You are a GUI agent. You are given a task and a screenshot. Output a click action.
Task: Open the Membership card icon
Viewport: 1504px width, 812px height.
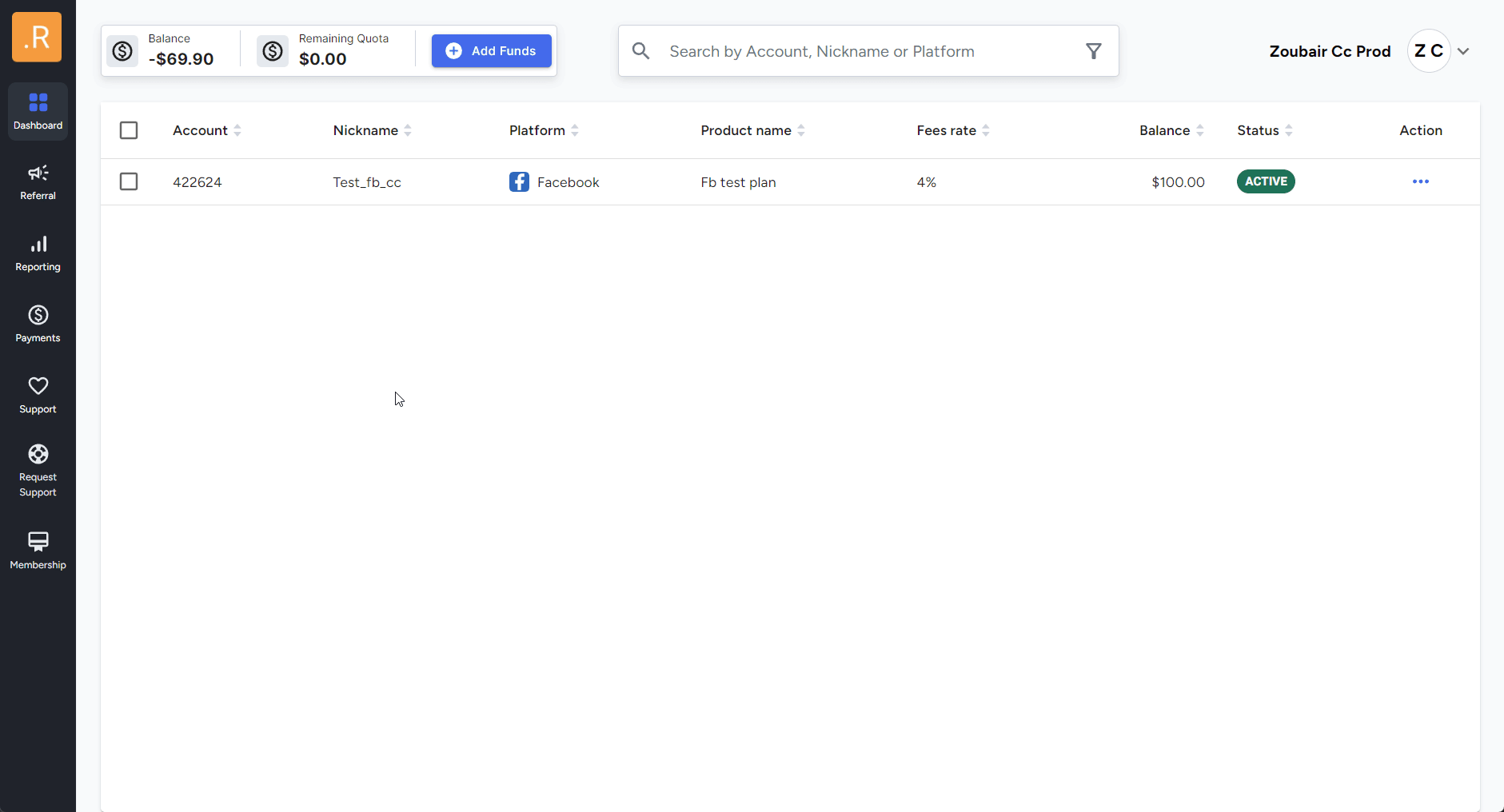pyautogui.click(x=38, y=542)
